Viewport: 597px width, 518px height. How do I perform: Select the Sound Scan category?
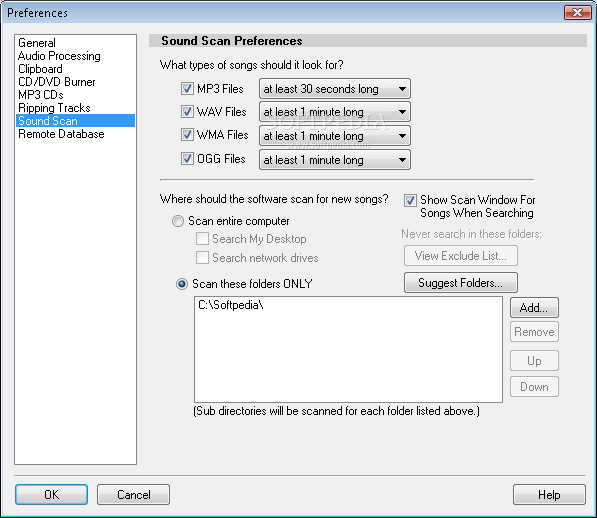tap(75, 121)
